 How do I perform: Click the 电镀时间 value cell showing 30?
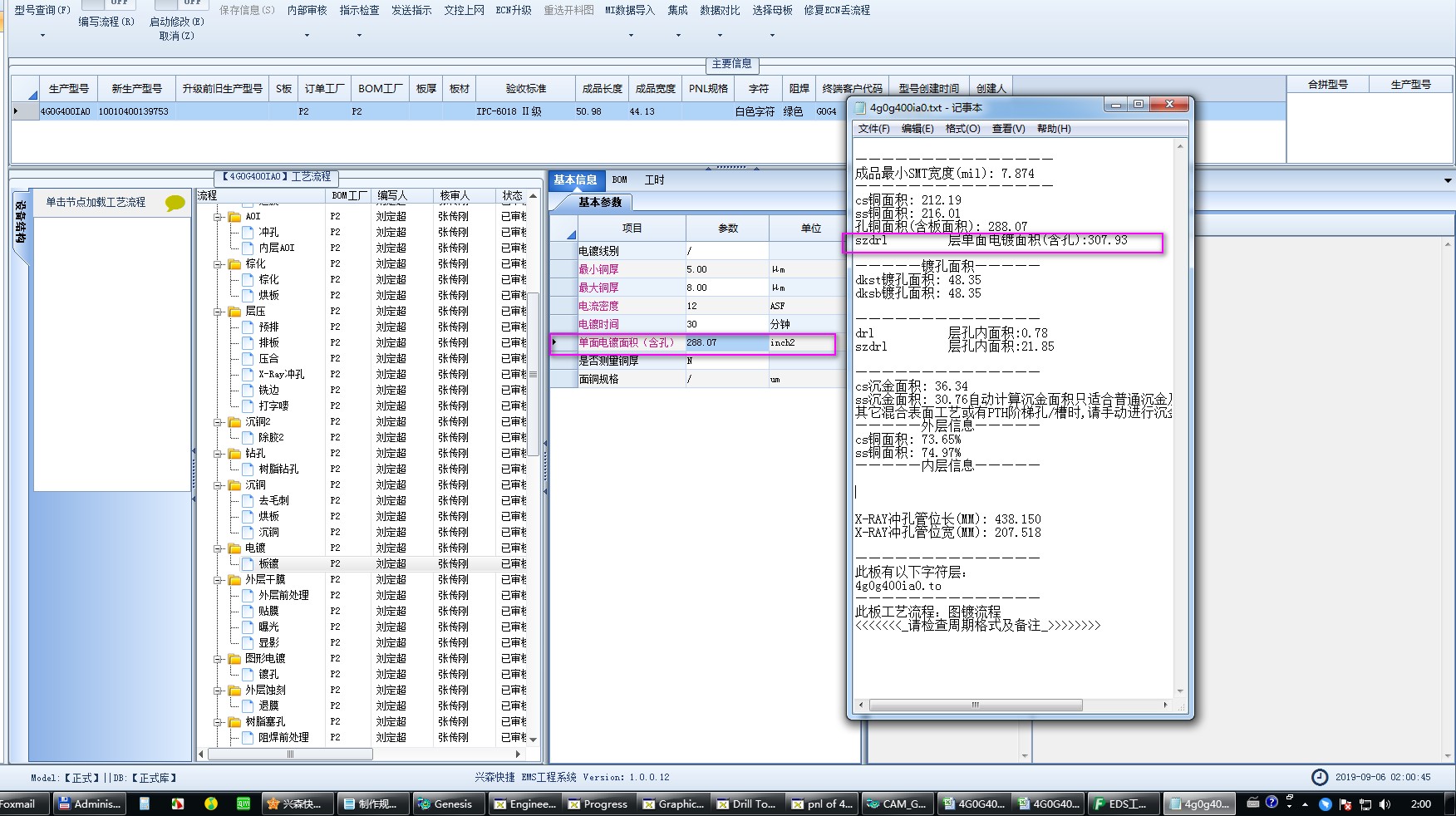point(727,324)
